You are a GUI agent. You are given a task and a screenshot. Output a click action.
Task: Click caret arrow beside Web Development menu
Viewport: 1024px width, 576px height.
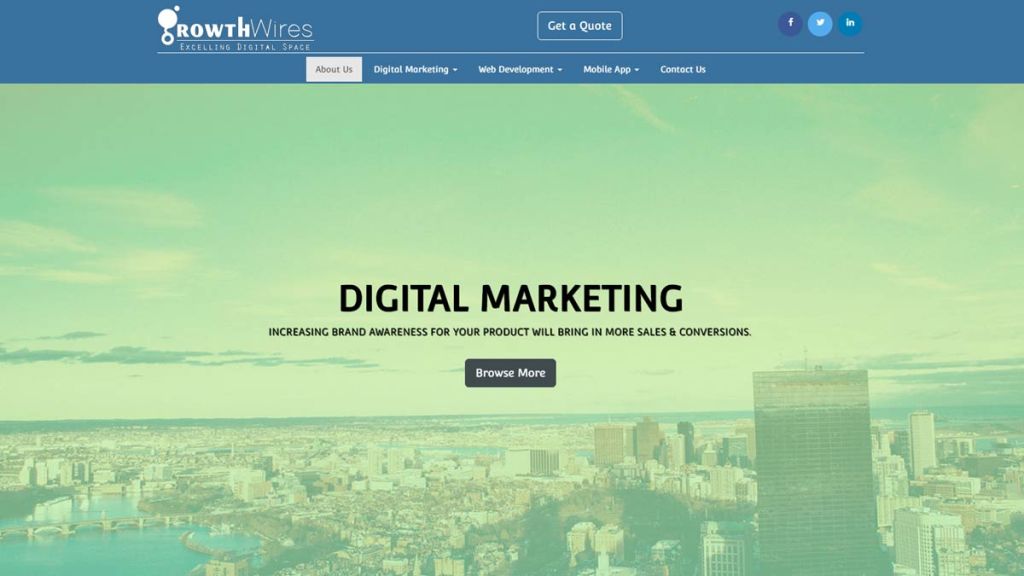560,70
